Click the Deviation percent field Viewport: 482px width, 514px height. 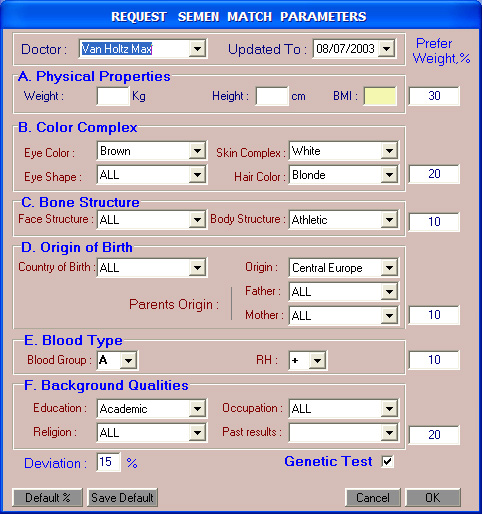(108, 462)
